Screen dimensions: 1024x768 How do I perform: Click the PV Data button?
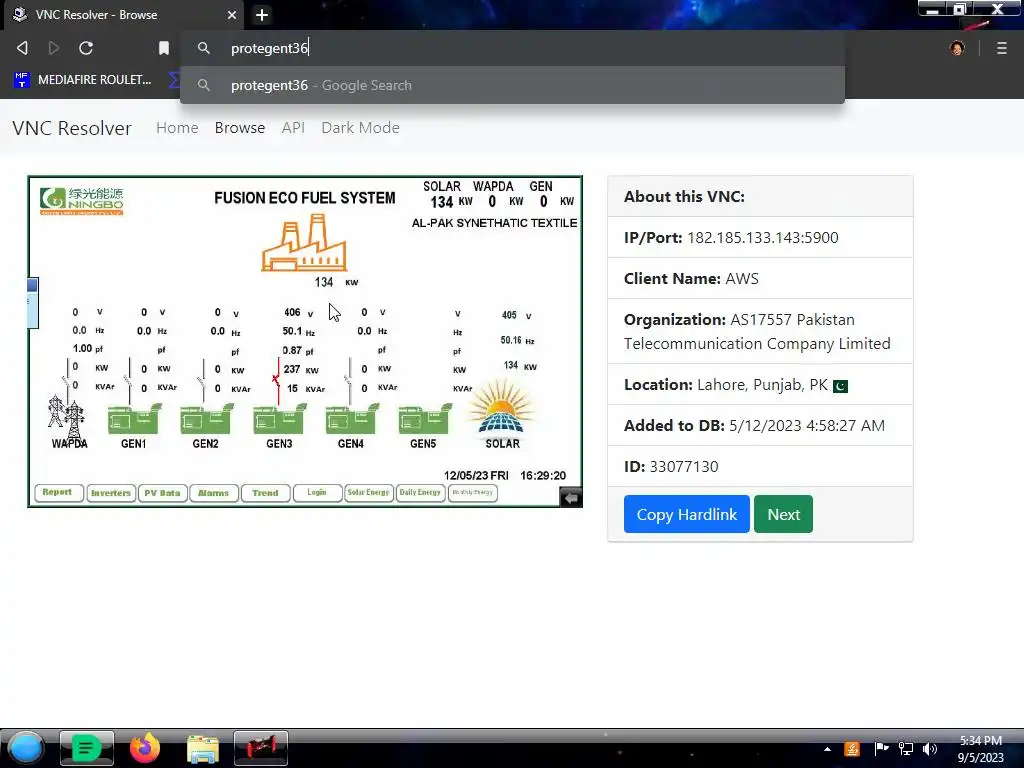coord(163,493)
